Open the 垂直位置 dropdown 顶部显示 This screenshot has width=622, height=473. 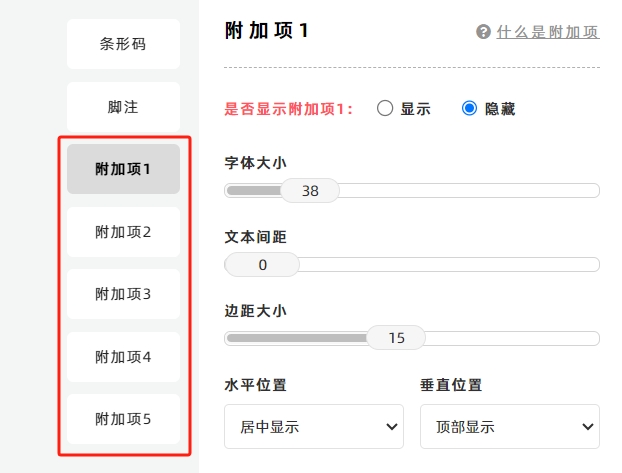[x=510, y=427]
